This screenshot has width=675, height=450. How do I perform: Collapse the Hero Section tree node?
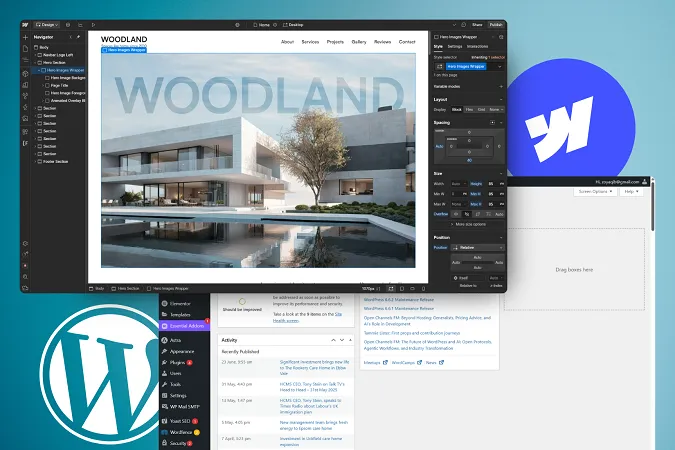35,63
